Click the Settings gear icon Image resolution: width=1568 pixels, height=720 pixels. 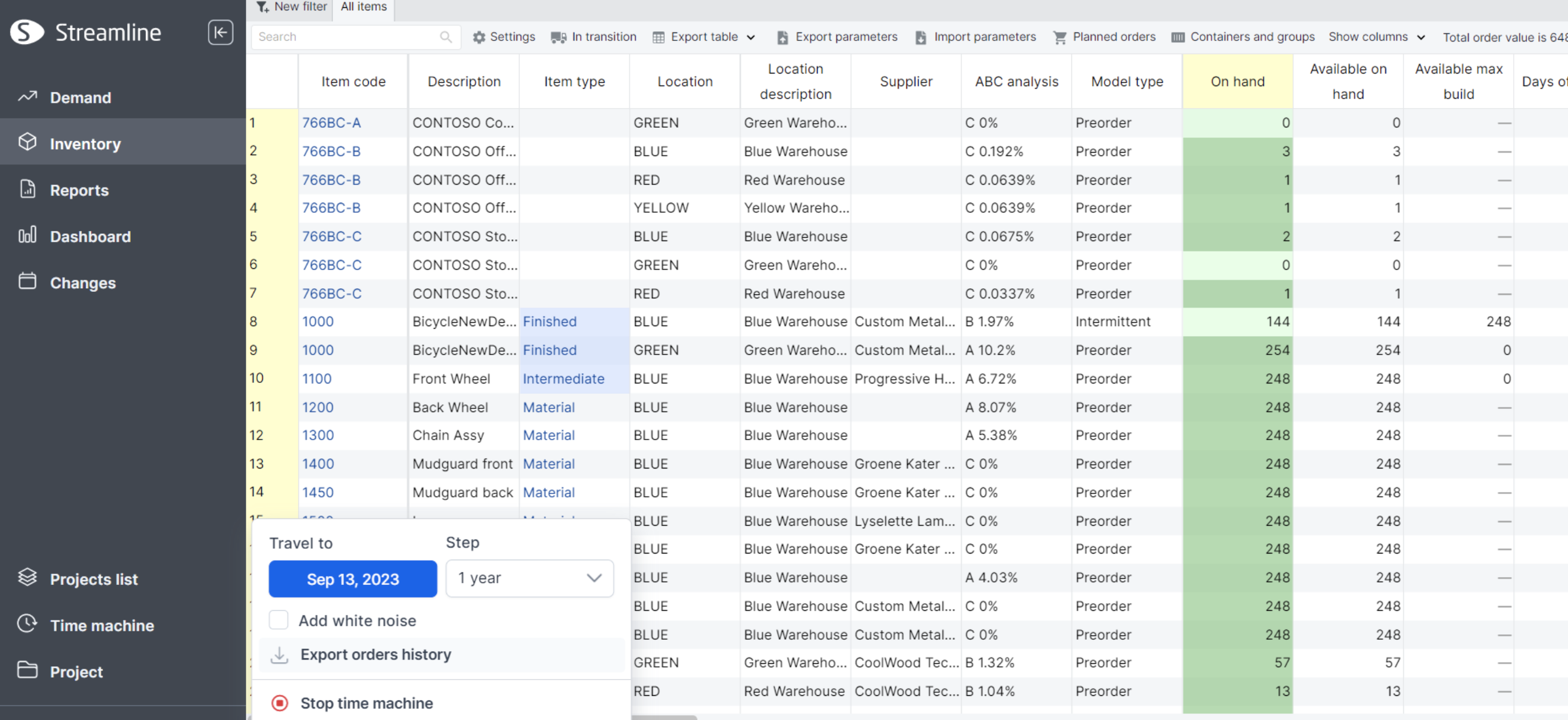(x=479, y=37)
